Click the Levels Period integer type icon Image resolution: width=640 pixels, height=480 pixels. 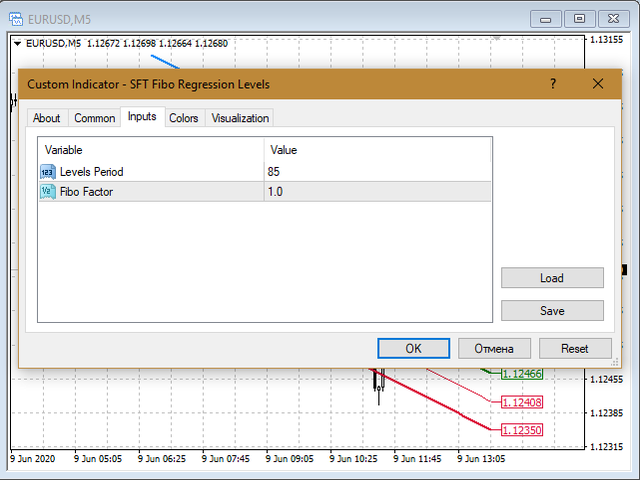48,172
